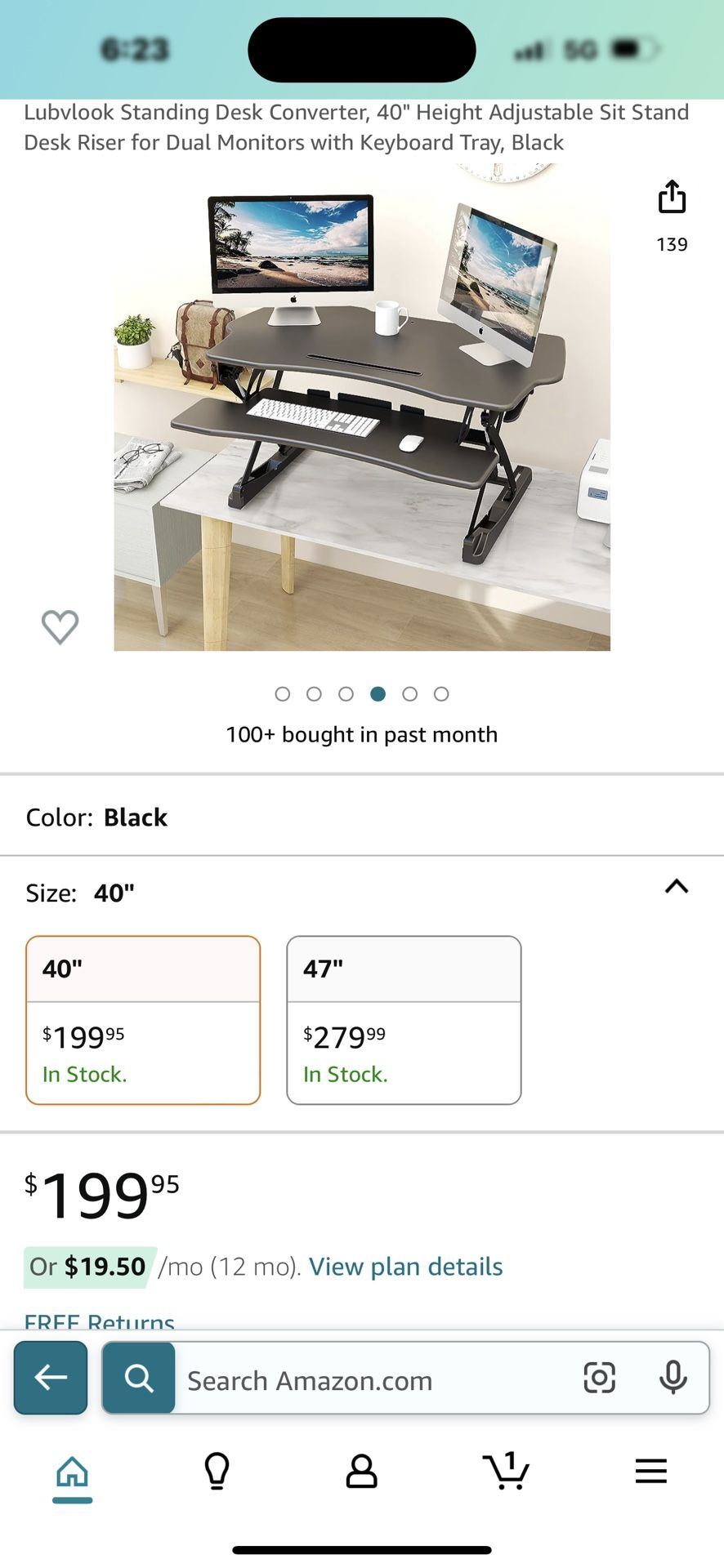Tap the search magnifier icon
Image resolution: width=724 pixels, height=1568 pixels.
coord(139,1378)
